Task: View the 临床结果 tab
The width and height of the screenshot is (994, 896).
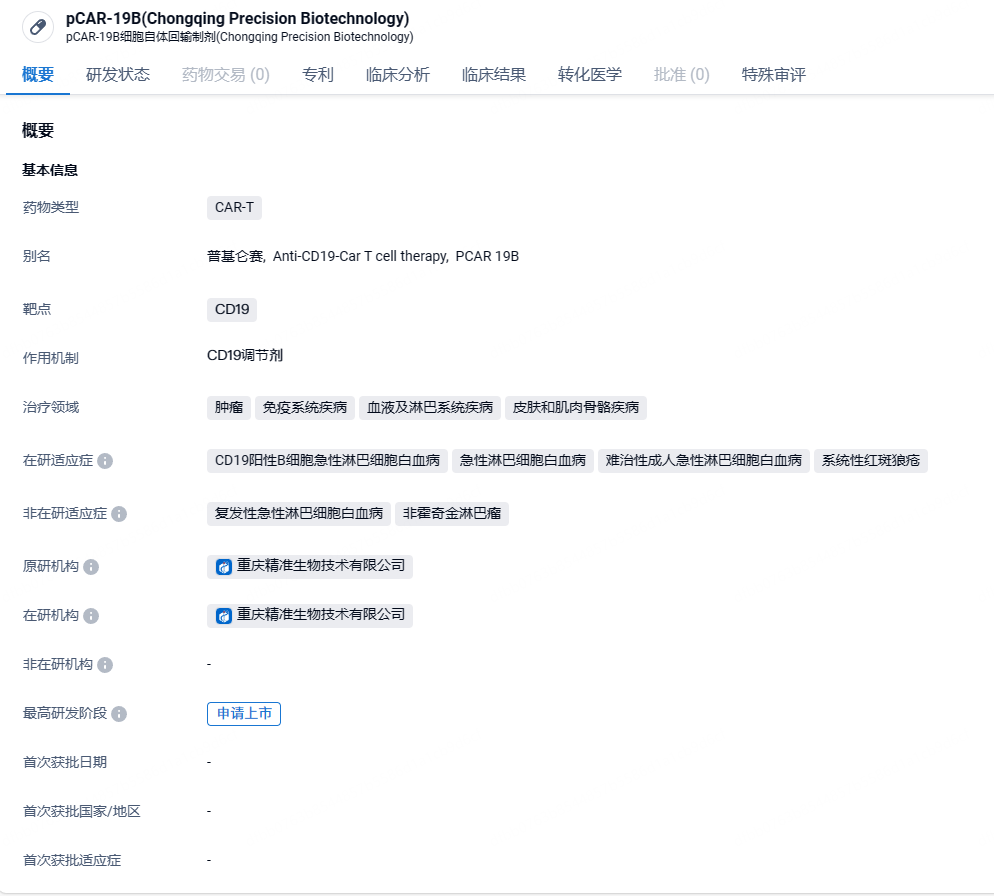Action: pyautogui.click(x=494, y=75)
